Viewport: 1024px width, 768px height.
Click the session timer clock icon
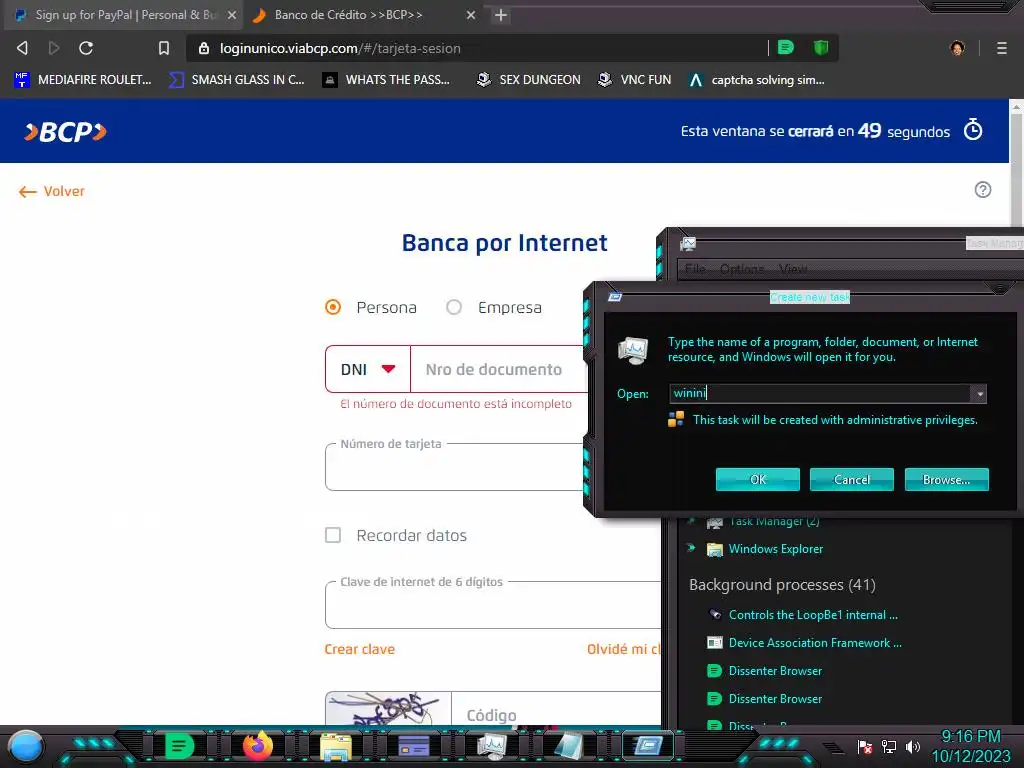coord(973,130)
